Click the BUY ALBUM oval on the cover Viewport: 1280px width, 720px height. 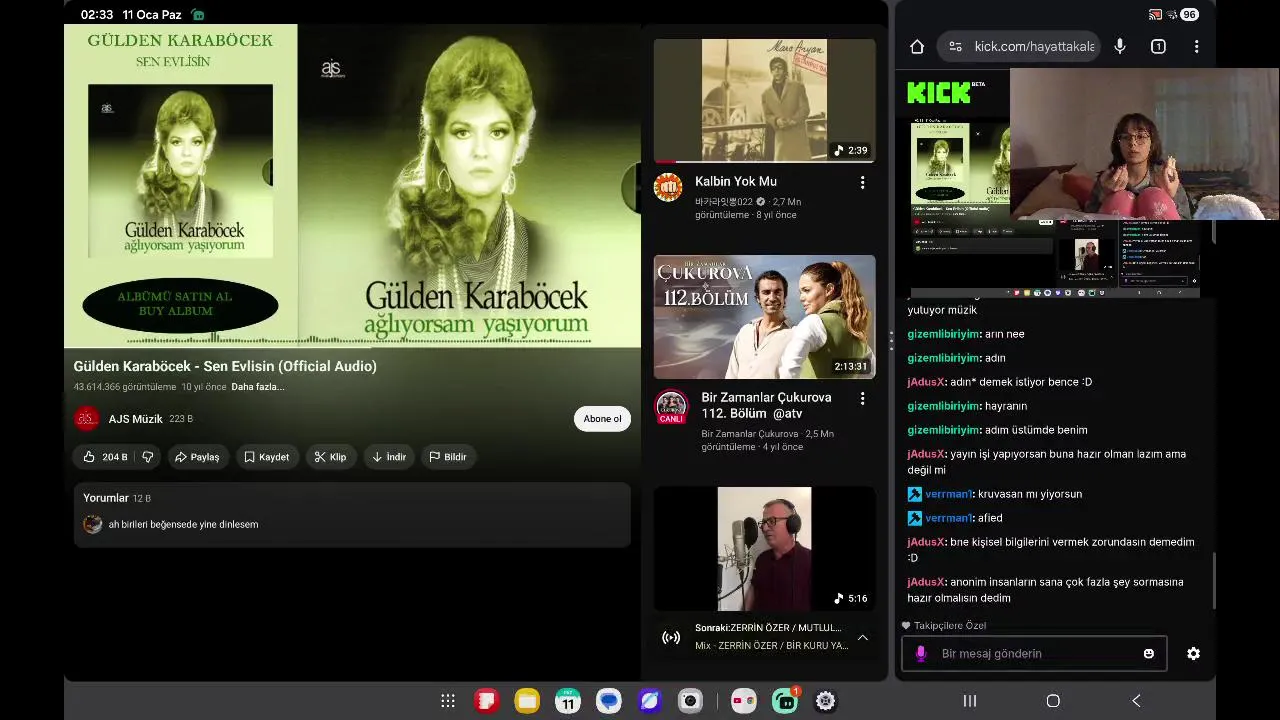[x=180, y=304]
